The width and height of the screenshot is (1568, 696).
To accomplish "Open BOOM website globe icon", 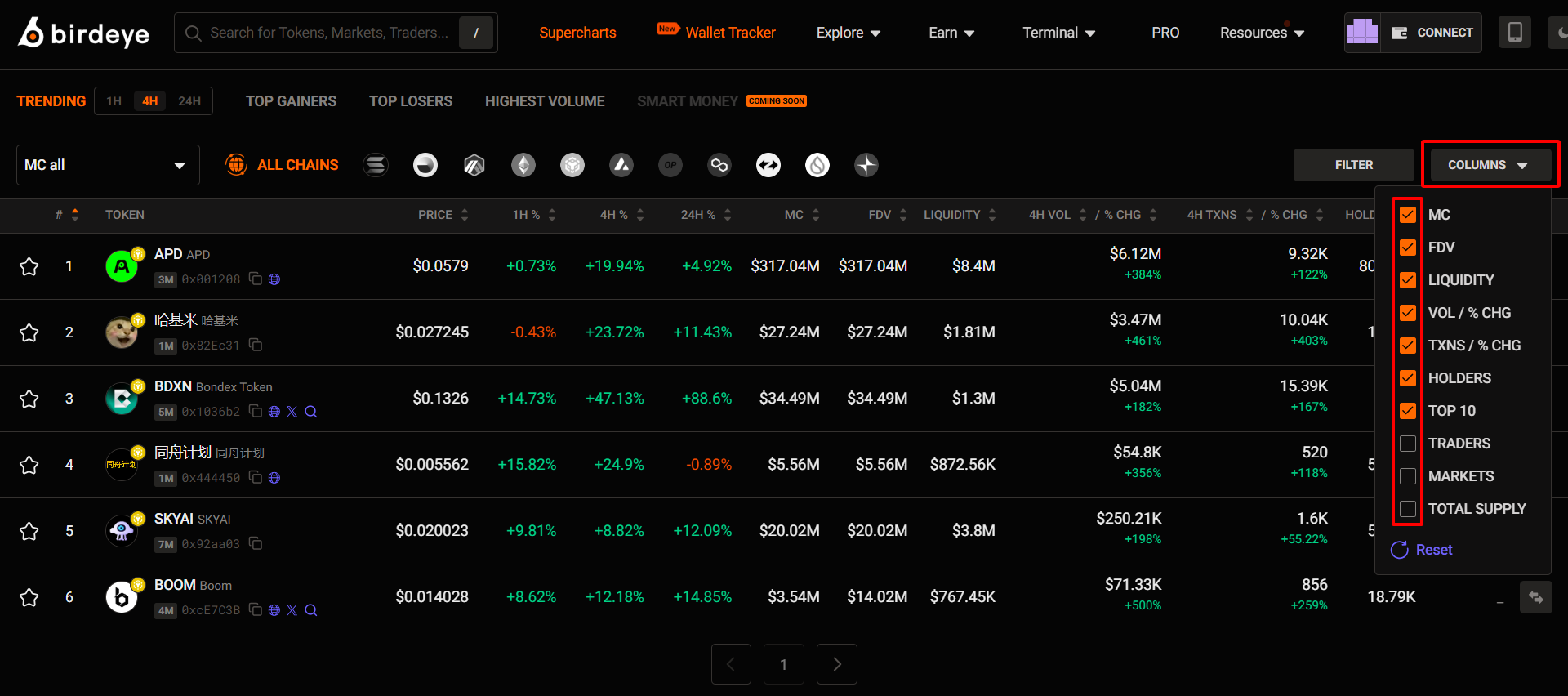I will point(274,610).
